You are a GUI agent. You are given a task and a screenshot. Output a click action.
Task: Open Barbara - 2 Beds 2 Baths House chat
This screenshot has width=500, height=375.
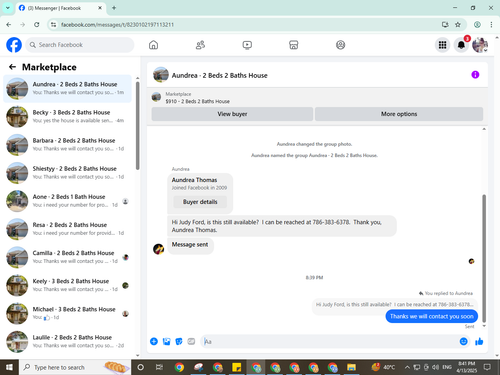tap(68, 145)
